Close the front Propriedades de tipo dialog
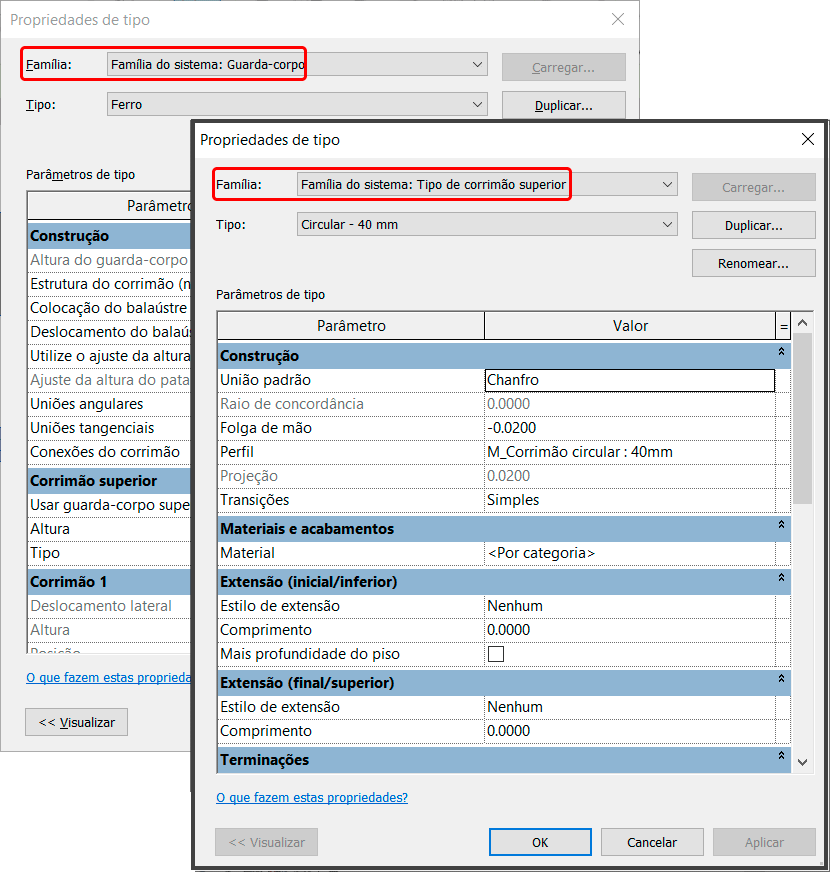 pos(808,140)
